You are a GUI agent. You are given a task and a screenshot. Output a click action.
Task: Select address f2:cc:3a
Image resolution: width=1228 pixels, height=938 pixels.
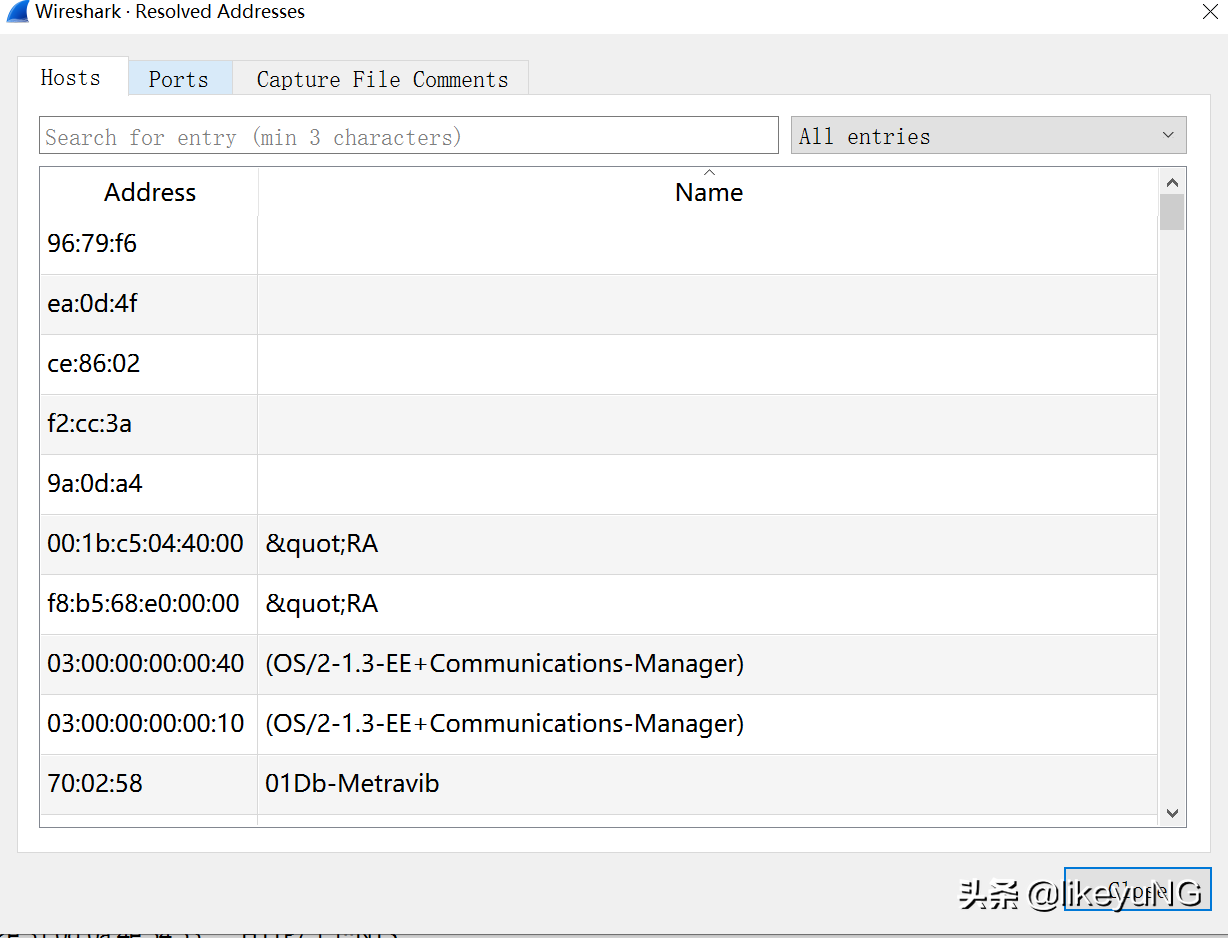[90, 424]
